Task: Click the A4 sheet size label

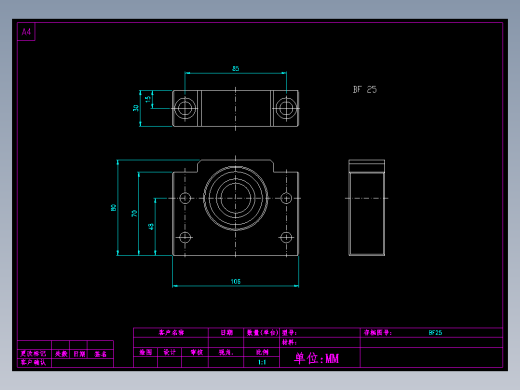Action: click(x=26, y=32)
